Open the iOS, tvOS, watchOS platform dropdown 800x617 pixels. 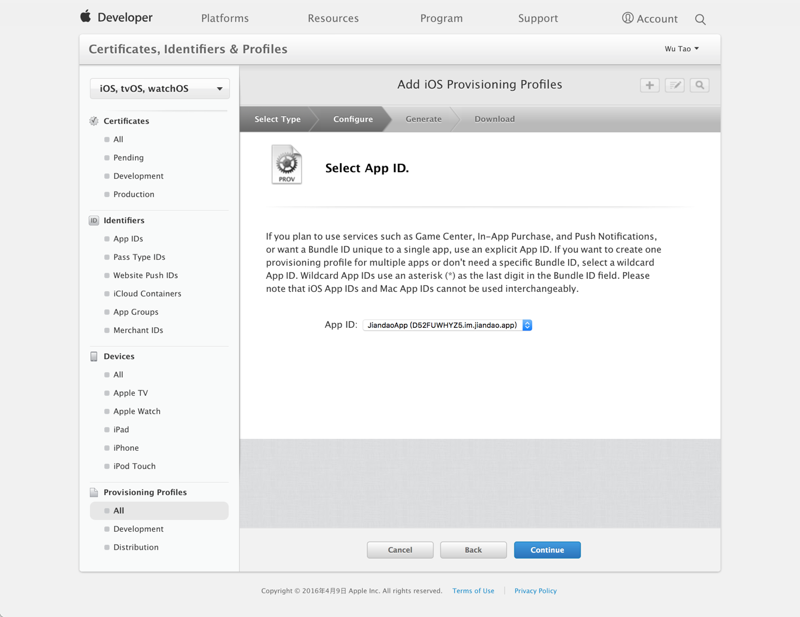click(x=160, y=88)
